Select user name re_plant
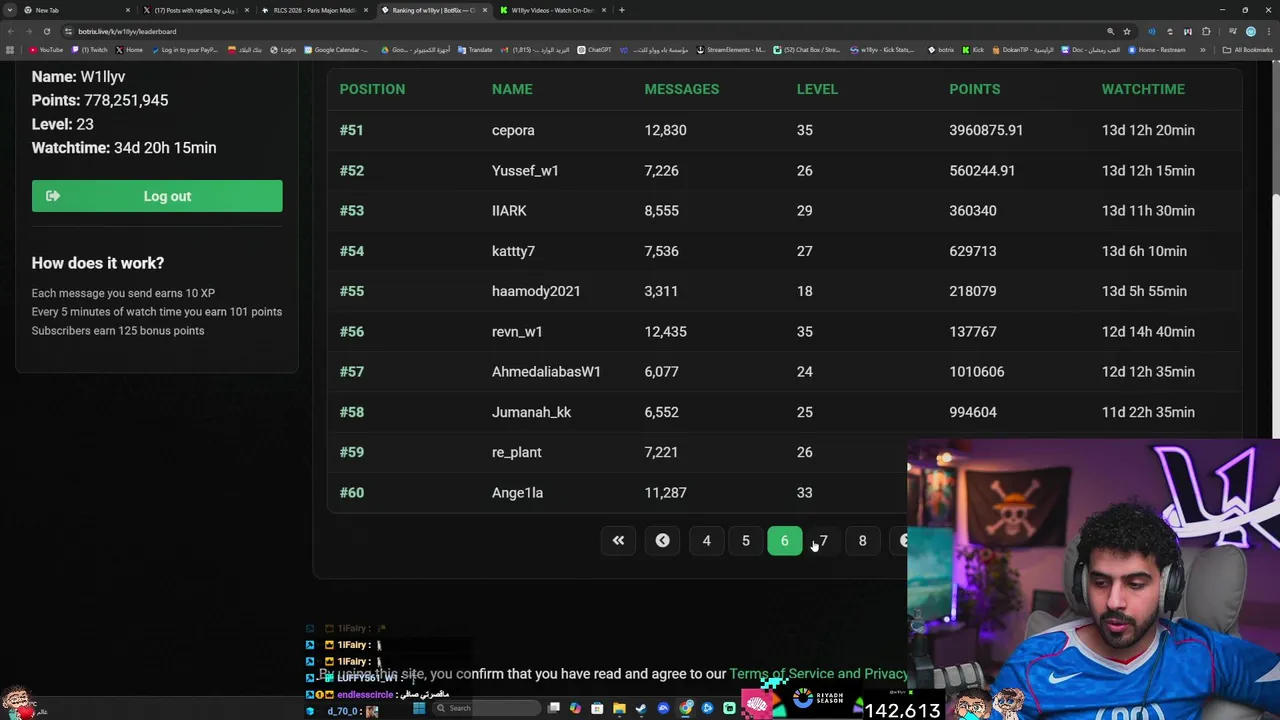Image resolution: width=1280 pixels, height=720 pixels. 517,452
